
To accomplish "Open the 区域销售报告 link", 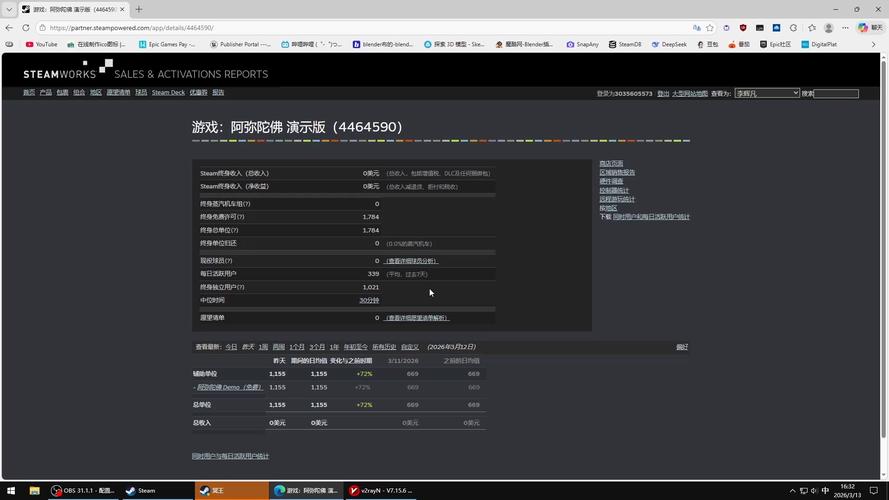I will pyautogui.click(x=617, y=172).
